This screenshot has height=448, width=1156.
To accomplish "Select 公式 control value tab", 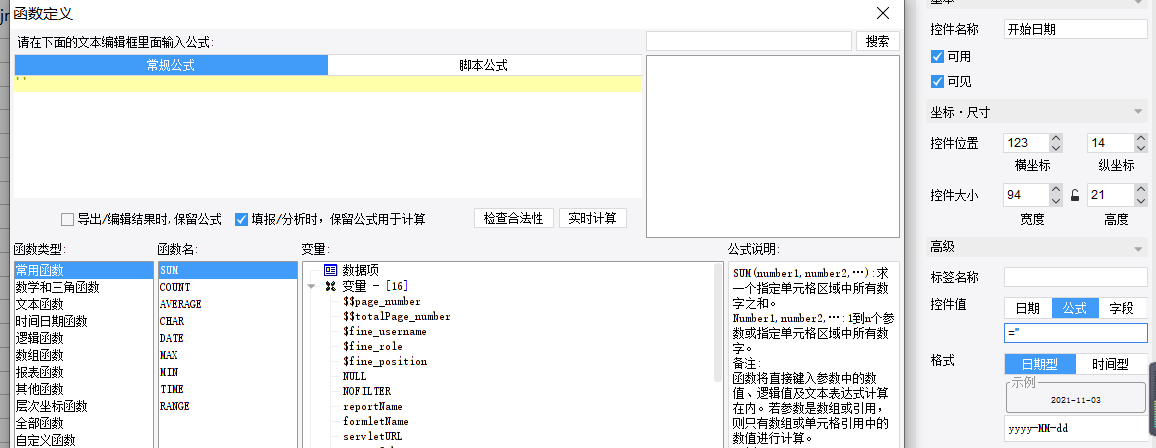I will coord(1075,308).
